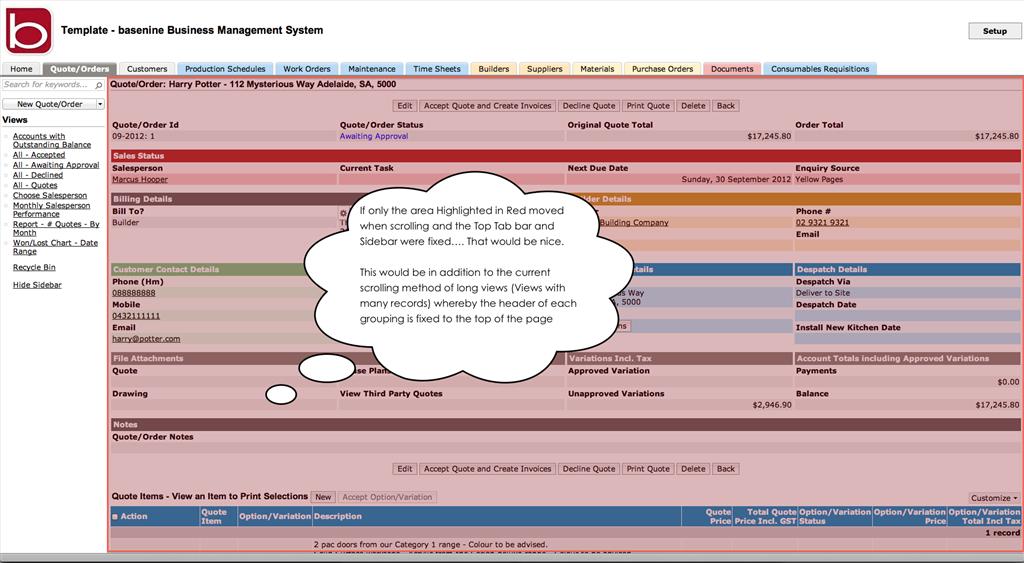Click New button beside Quote Items
This screenshot has height=563, width=1024.
coord(323,497)
